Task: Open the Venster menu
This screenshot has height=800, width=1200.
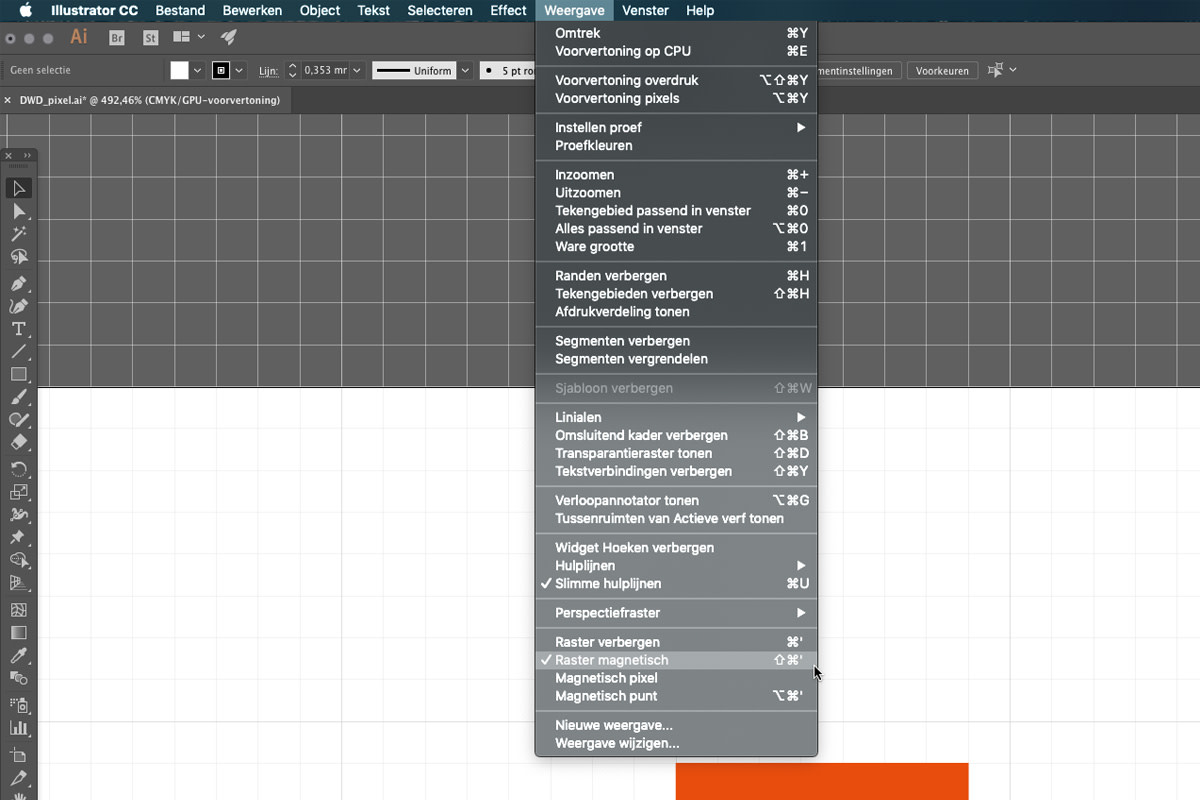Action: [645, 10]
